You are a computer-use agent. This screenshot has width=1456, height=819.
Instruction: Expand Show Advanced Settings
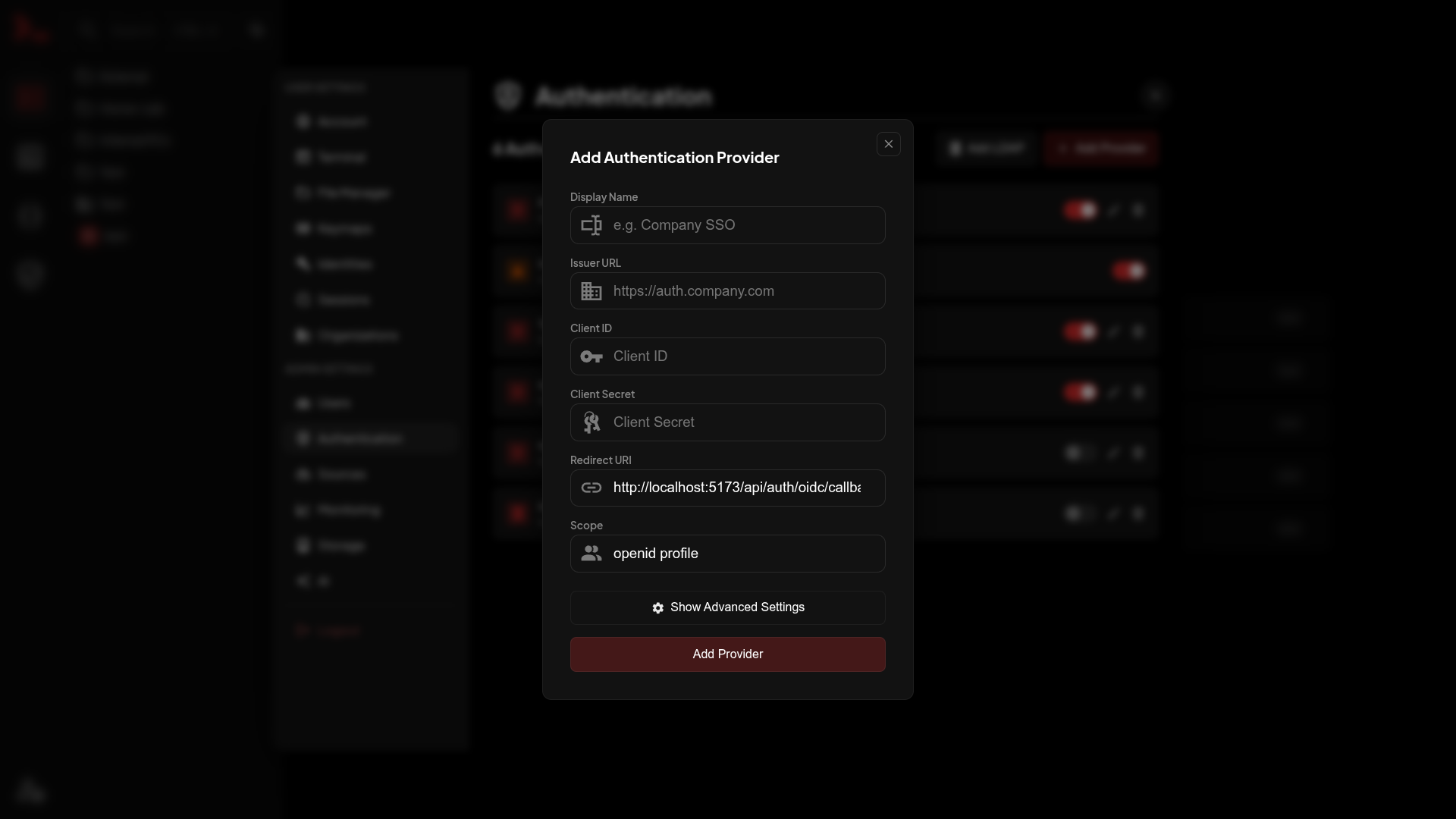[727, 607]
